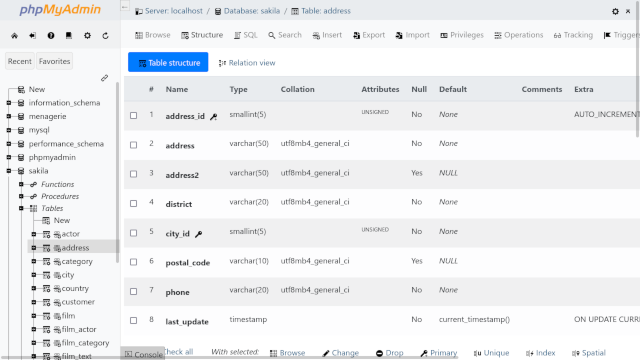Viewport: 640px width, 360px height.
Task: Click Drop for selected columns
Action: click(x=389, y=353)
